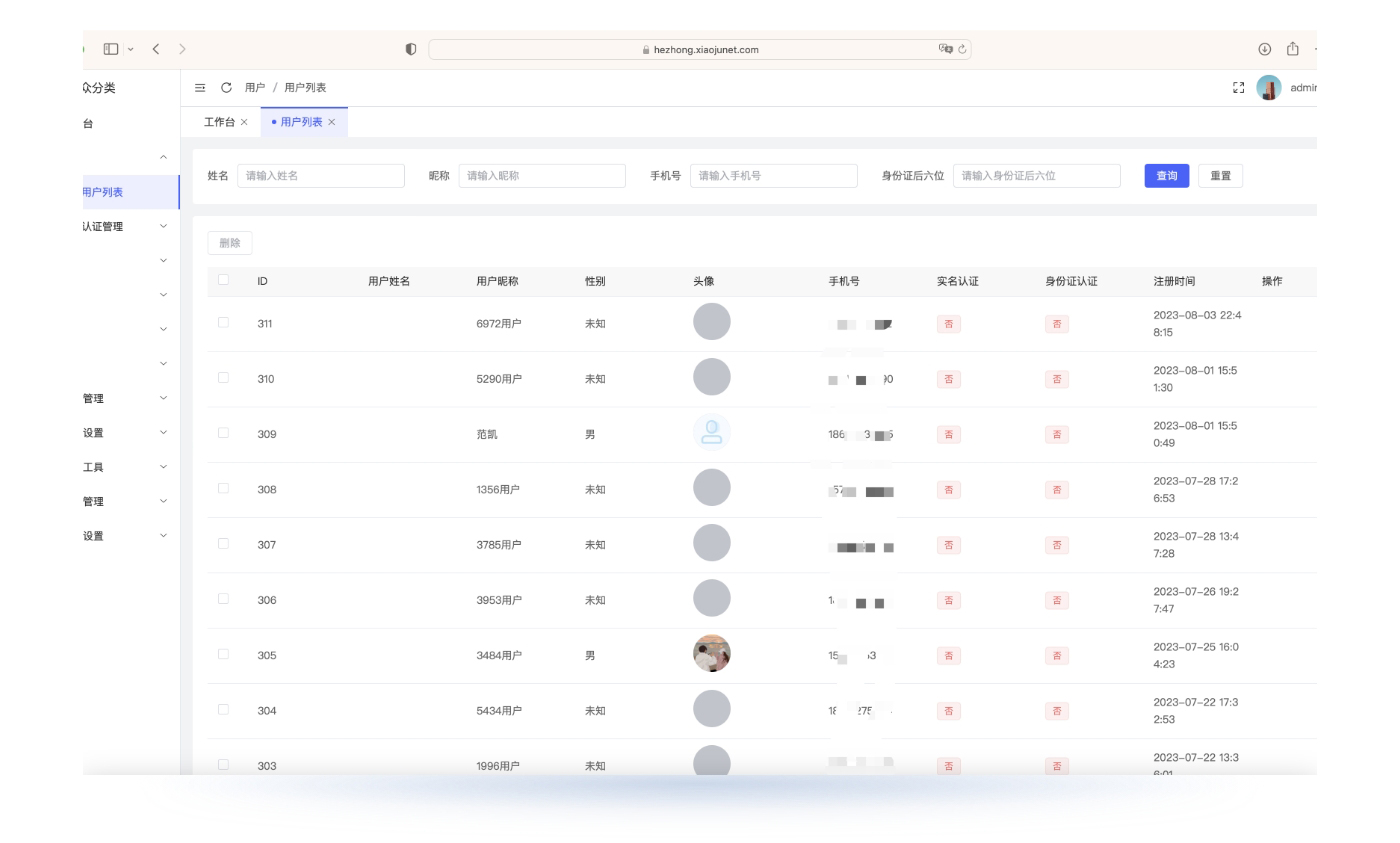Viewport: 1400px width, 843px height.
Task: Click the translate icon in address bar
Action: tap(945, 49)
